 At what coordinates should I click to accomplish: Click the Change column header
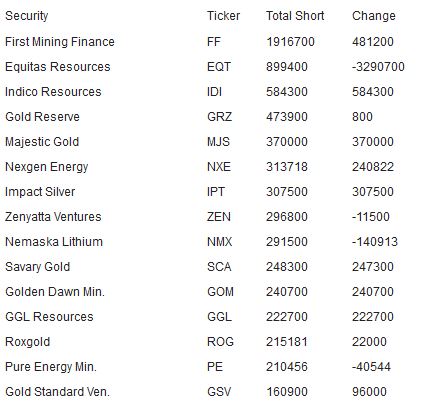click(x=374, y=16)
